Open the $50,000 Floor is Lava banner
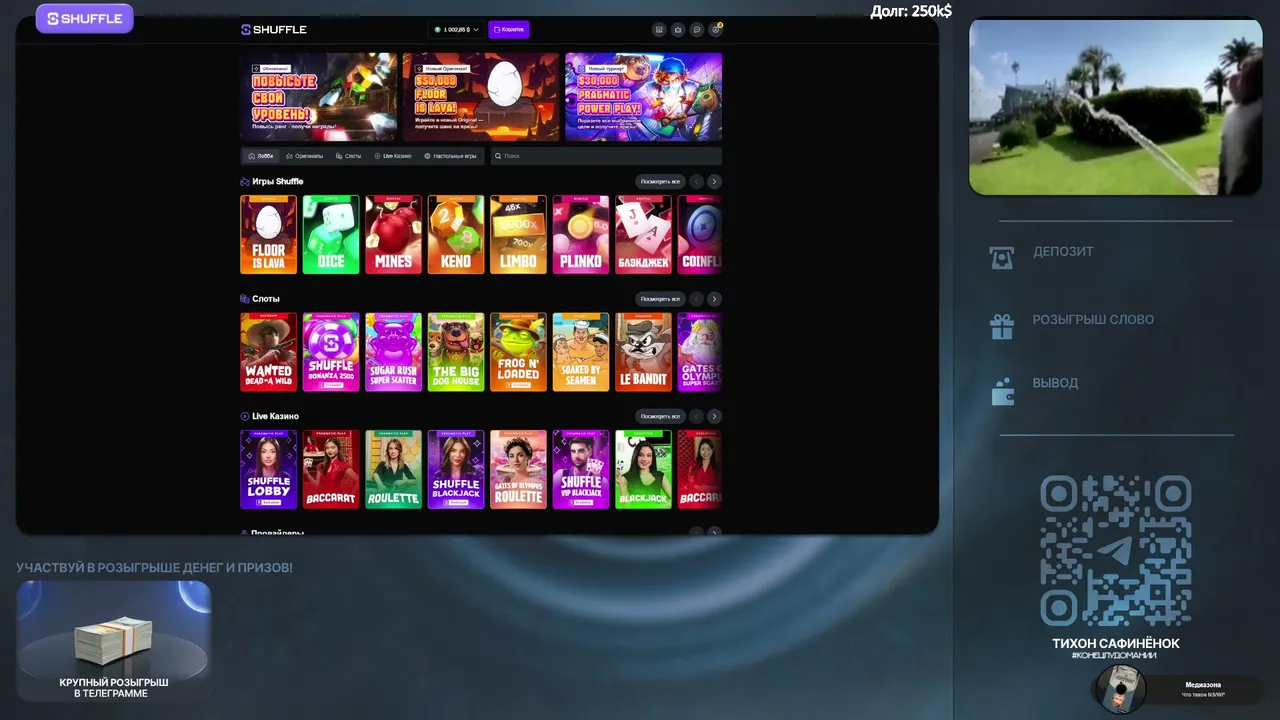This screenshot has height=720, width=1280. [x=481, y=97]
